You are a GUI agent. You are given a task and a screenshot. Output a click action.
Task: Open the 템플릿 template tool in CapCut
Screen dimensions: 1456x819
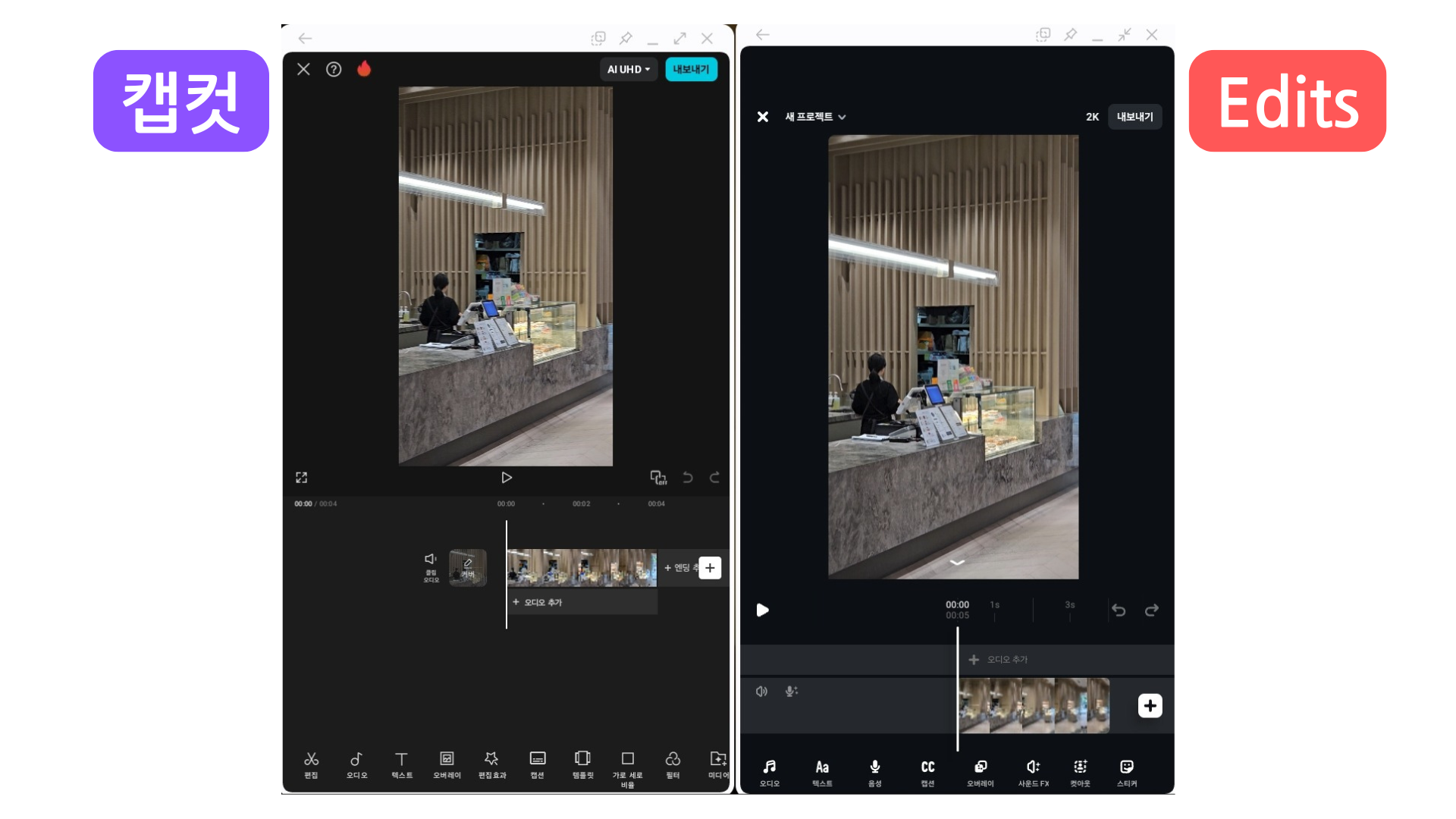[x=582, y=764]
